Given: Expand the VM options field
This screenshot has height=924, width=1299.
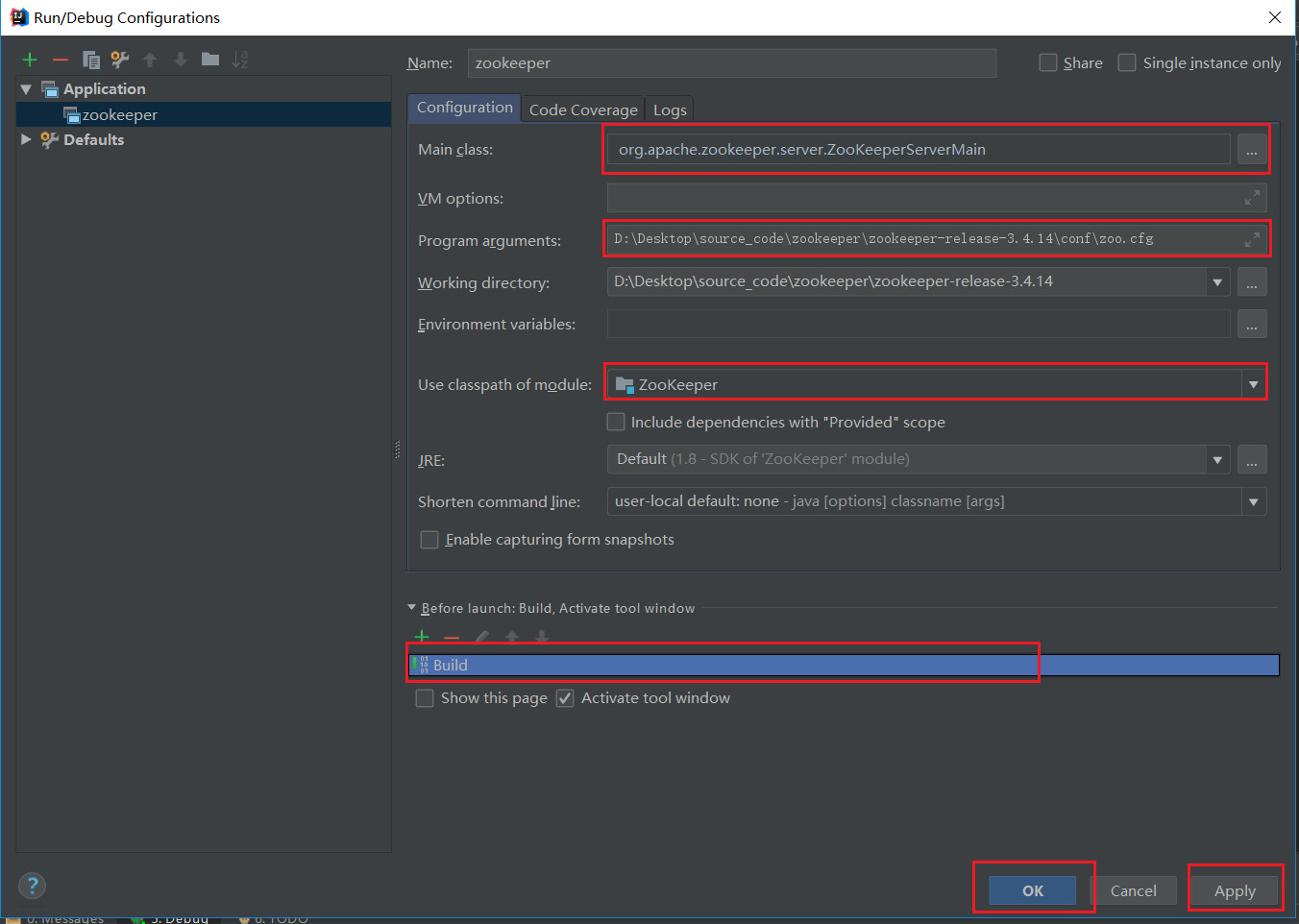Looking at the screenshot, I should tap(1252, 198).
